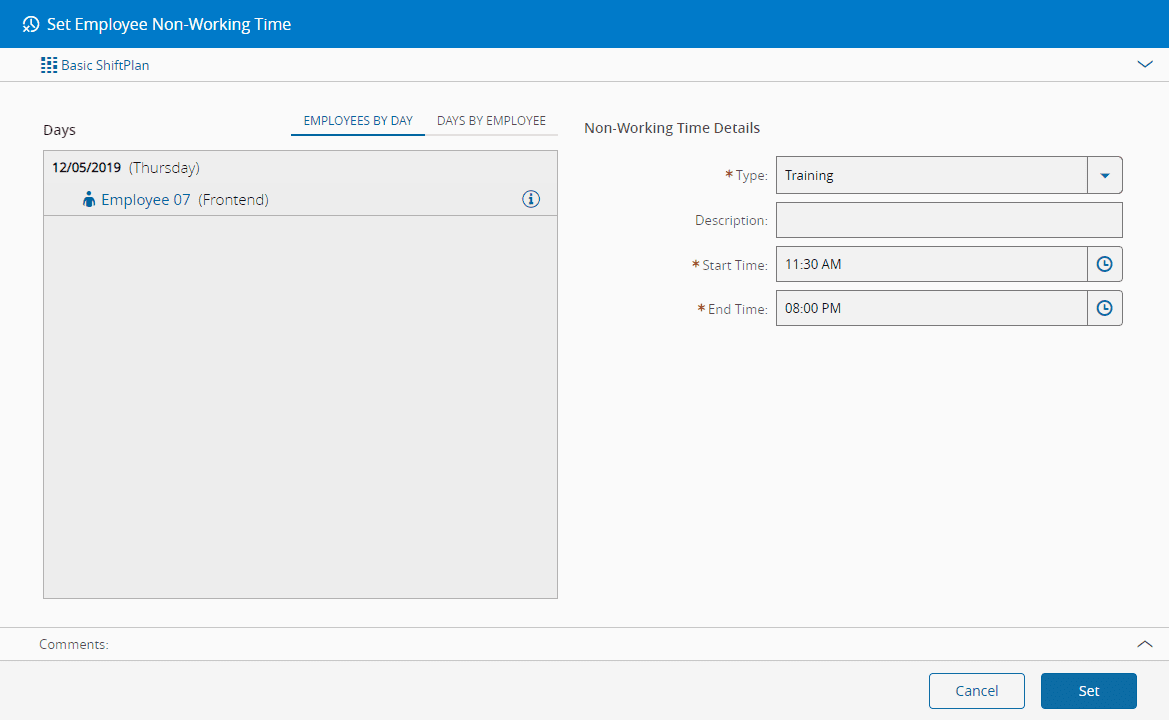
Task: Toggle the Comments section chevron
Action: 1145,644
